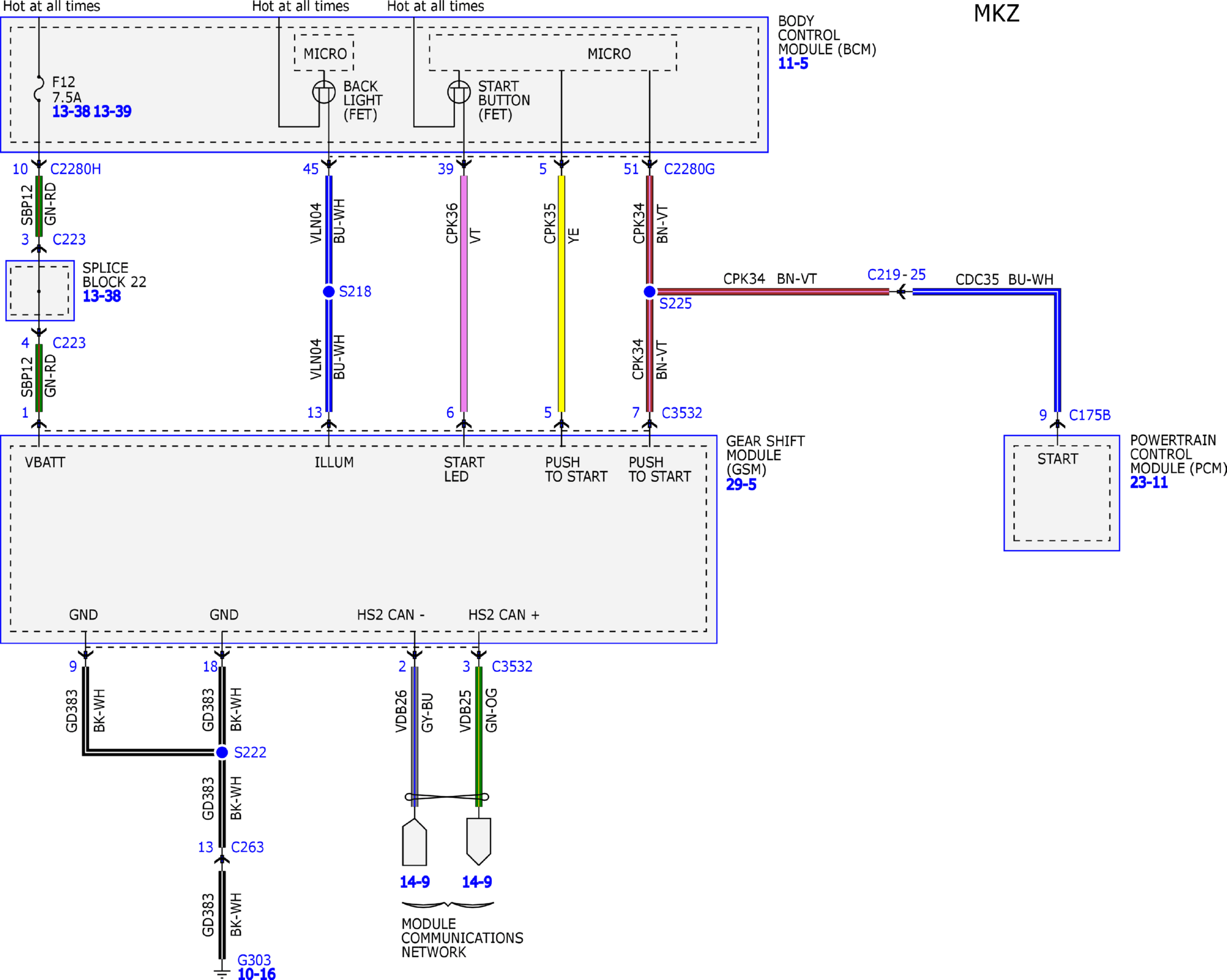The height and width of the screenshot is (980, 1227).
Task: Click the G303 ground label
Action: 254,960
